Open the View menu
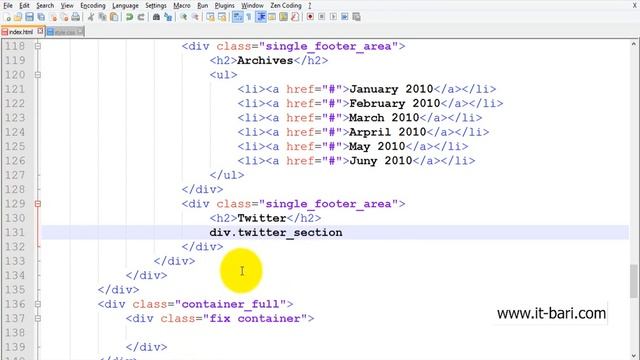The height and width of the screenshot is (360, 640). pyautogui.click(x=67, y=6)
